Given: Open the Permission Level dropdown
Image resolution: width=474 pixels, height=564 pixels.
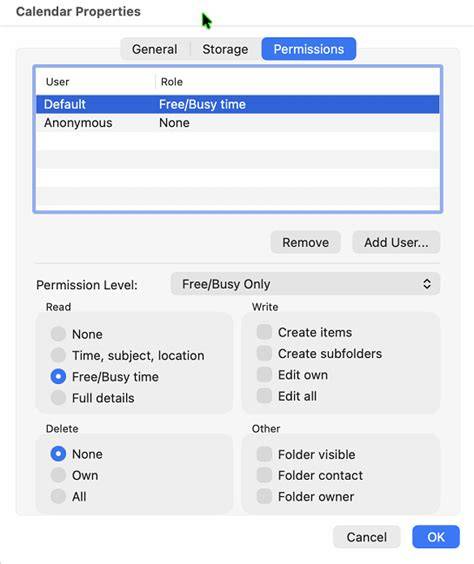Looking at the screenshot, I should pyautogui.click(x=305, y=284).
